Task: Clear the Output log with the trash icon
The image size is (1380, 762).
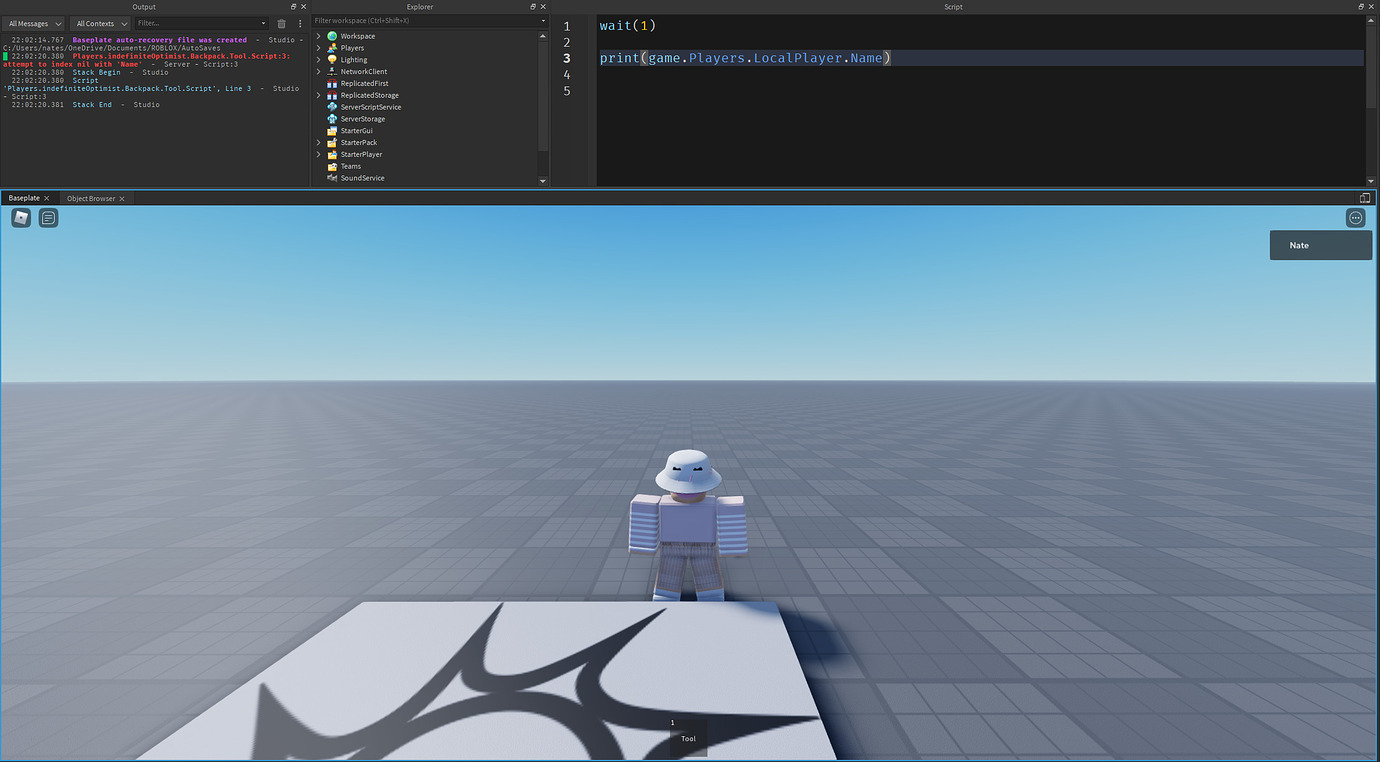Action: point(281,23)
